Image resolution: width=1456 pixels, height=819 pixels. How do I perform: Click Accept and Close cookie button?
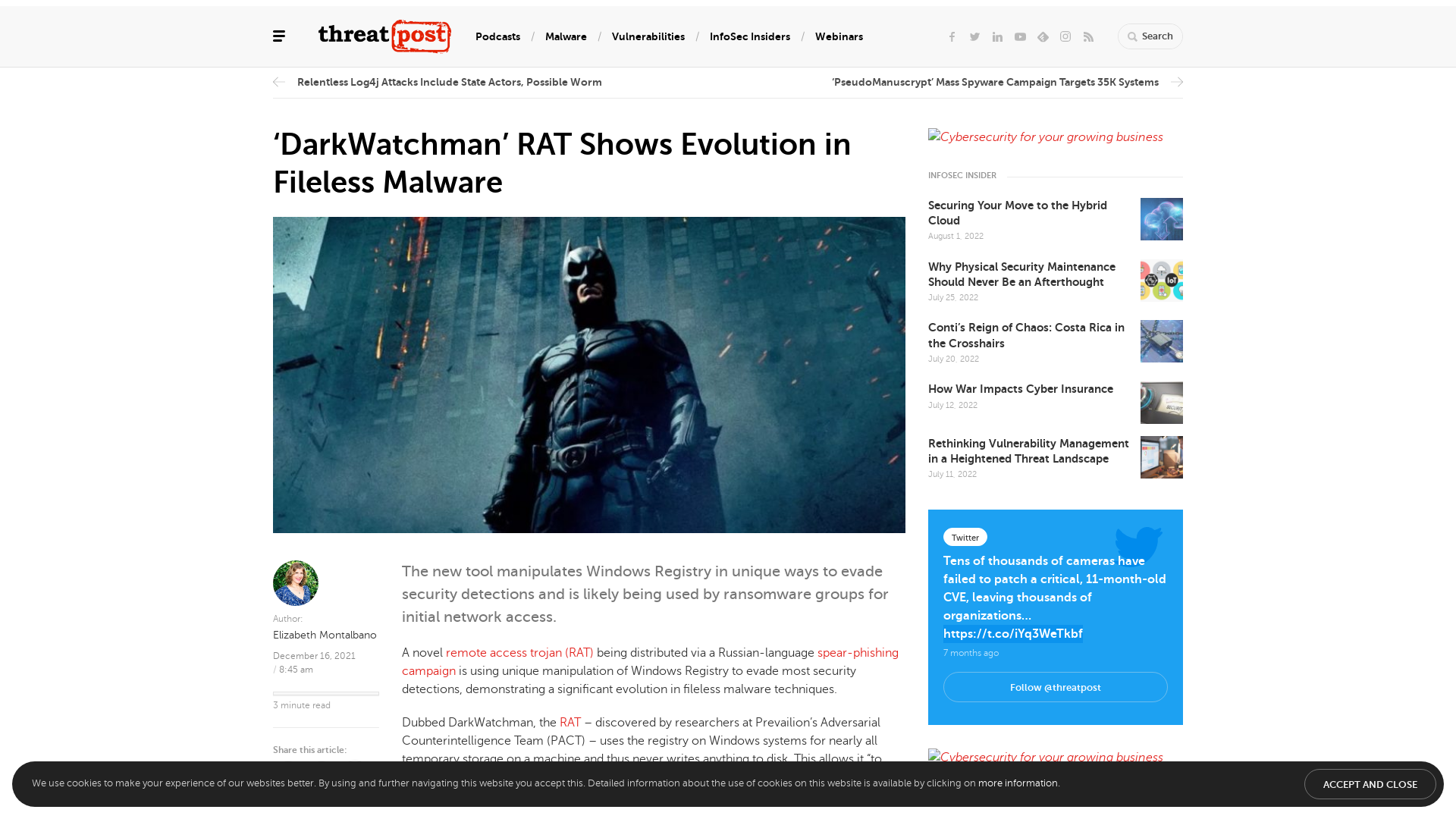click(x=1370, y=784)
